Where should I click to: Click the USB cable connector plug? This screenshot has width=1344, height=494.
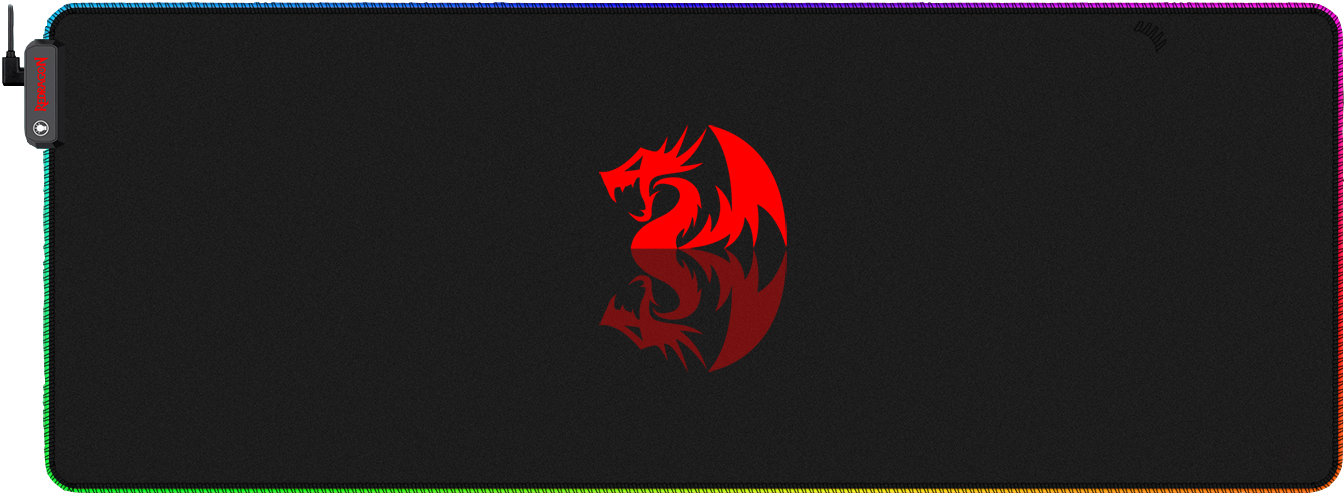click(13, 70)
